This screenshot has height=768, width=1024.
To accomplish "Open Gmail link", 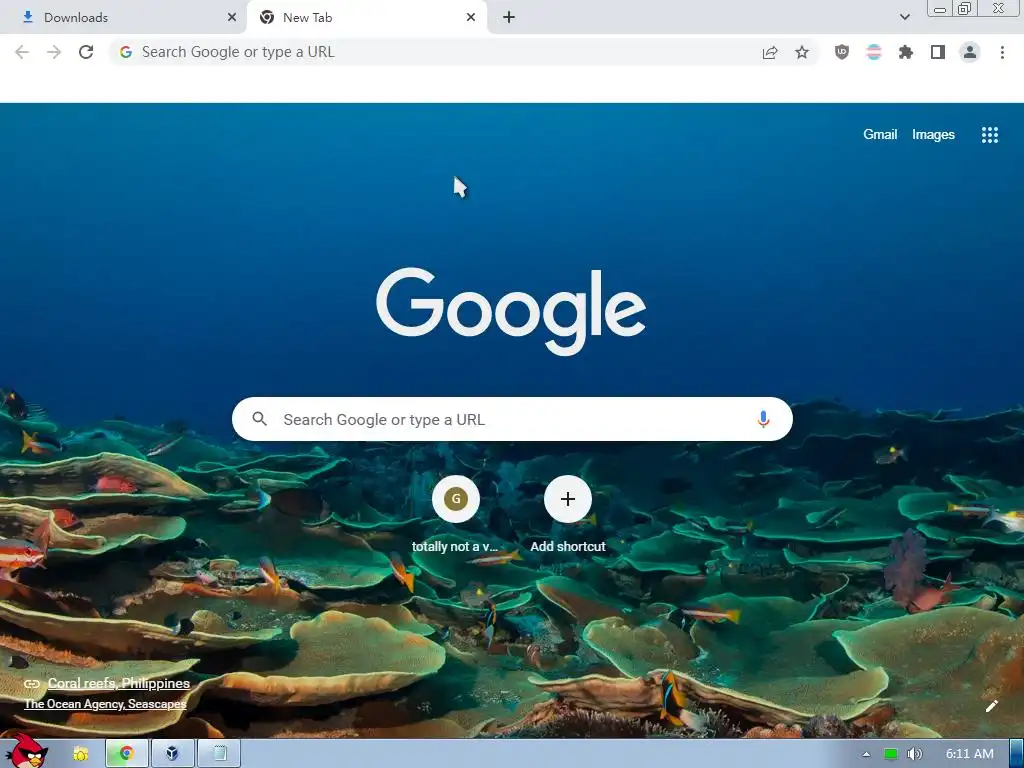I will point(880,135).
